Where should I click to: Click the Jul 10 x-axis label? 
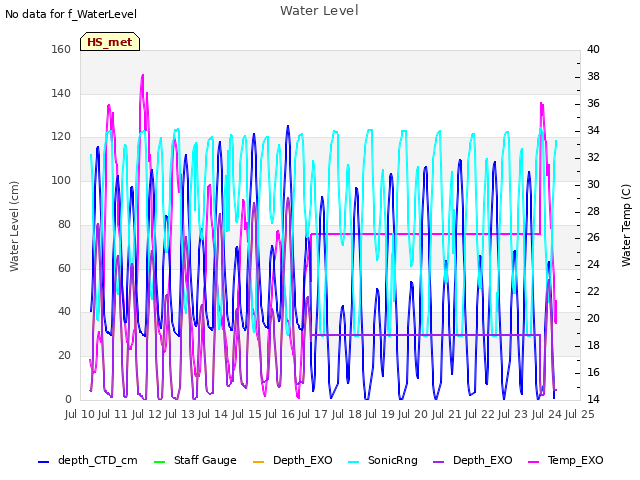click(x=81, y=414)
